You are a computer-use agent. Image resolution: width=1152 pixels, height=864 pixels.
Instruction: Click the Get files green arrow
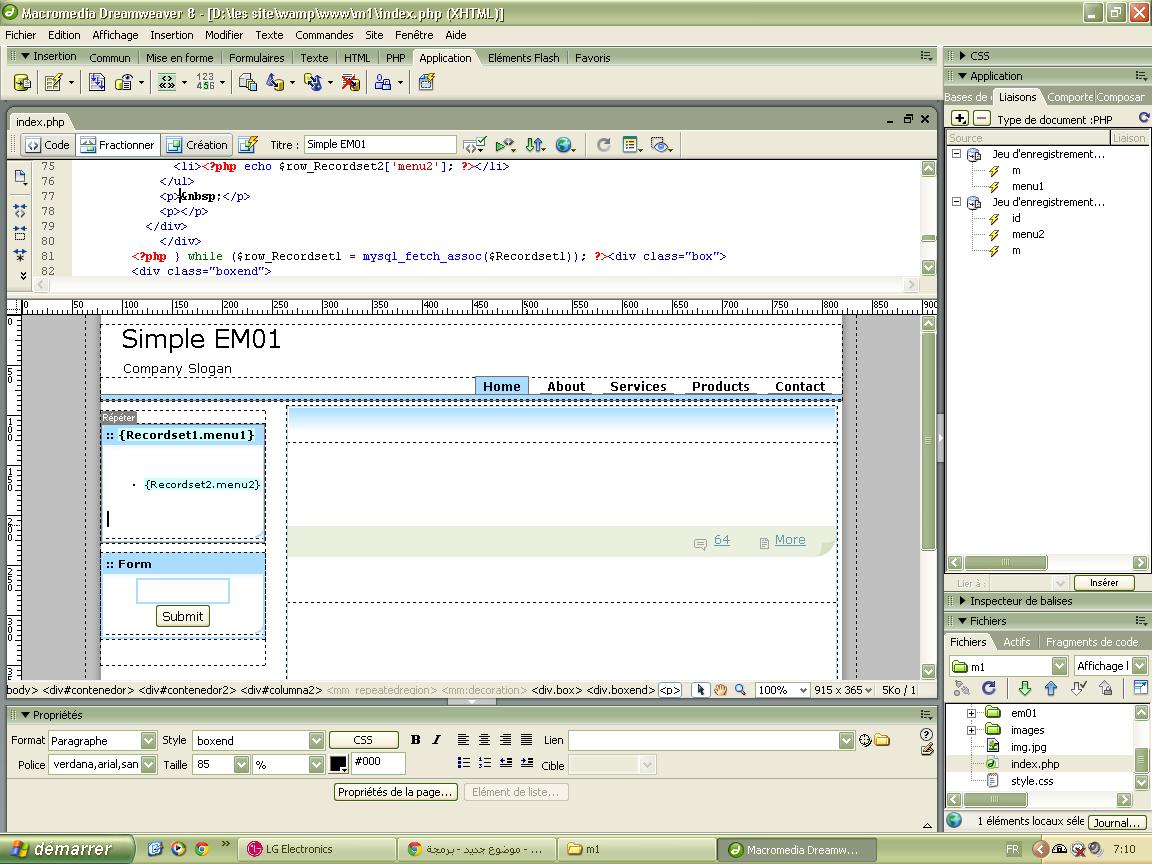pos(1024,688)
